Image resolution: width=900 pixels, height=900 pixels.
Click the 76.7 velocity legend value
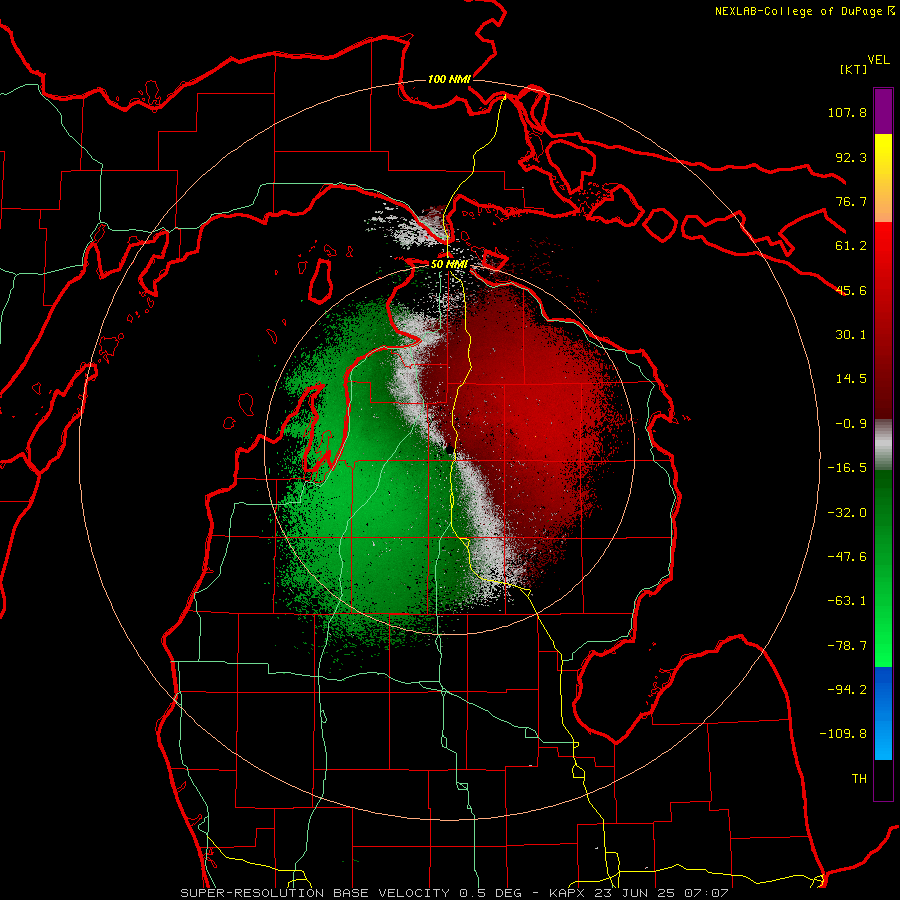pos(851,201)
